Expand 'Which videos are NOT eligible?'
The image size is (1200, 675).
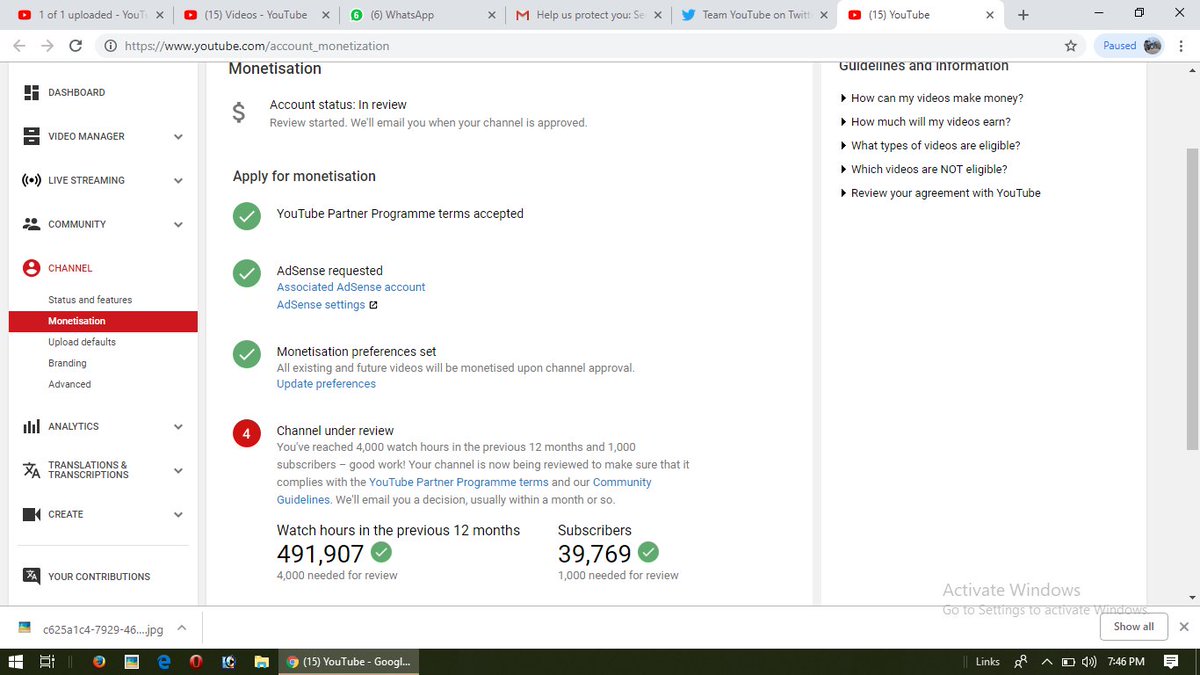pyautogui.click(x=924, y=169)
